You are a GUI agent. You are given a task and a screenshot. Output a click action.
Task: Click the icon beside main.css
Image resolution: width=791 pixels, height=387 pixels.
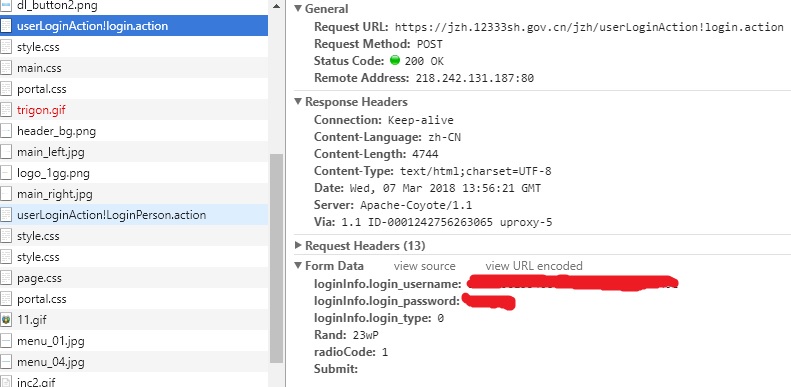tap(6, 68)
